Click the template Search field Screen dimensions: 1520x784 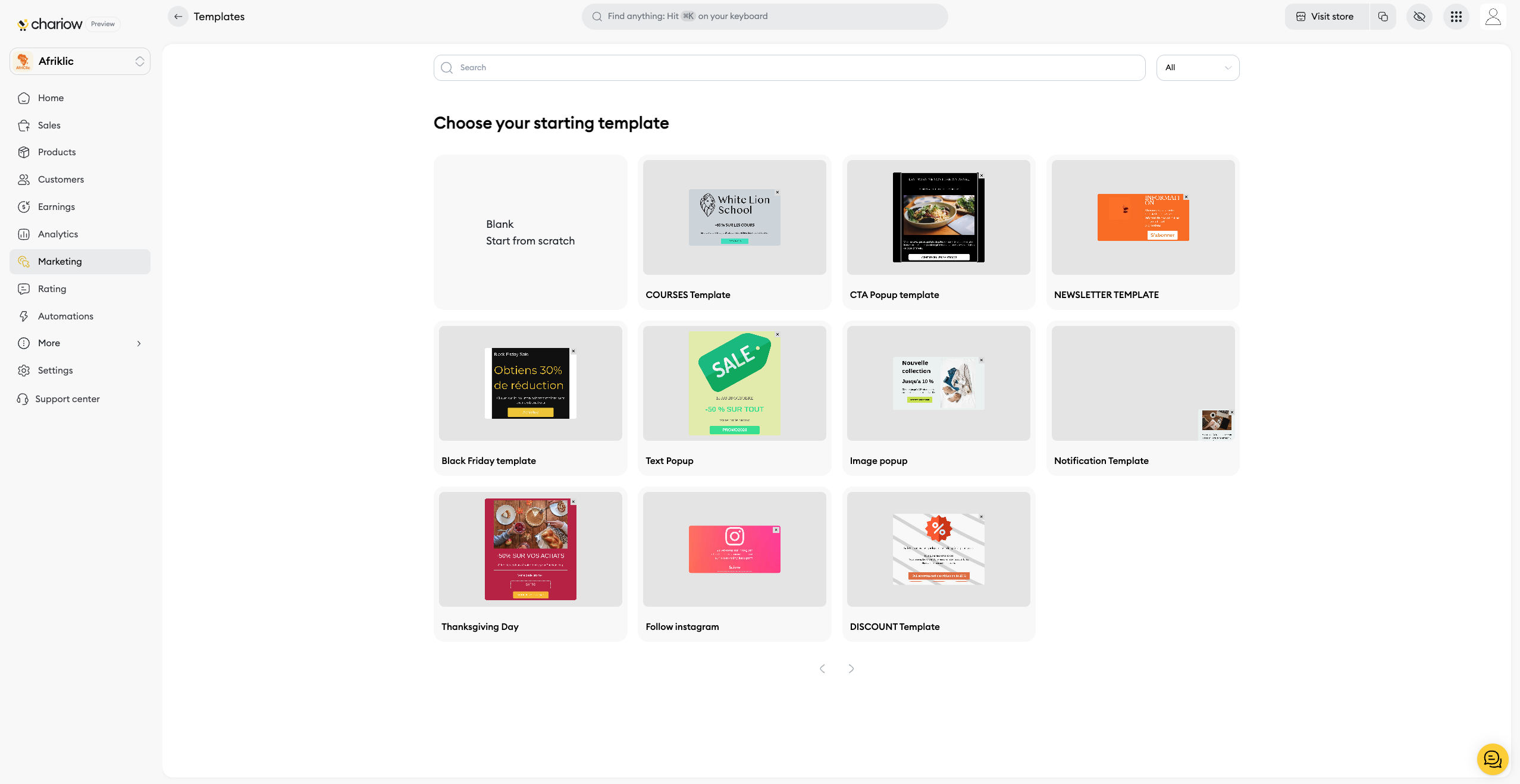coord(789,68)
